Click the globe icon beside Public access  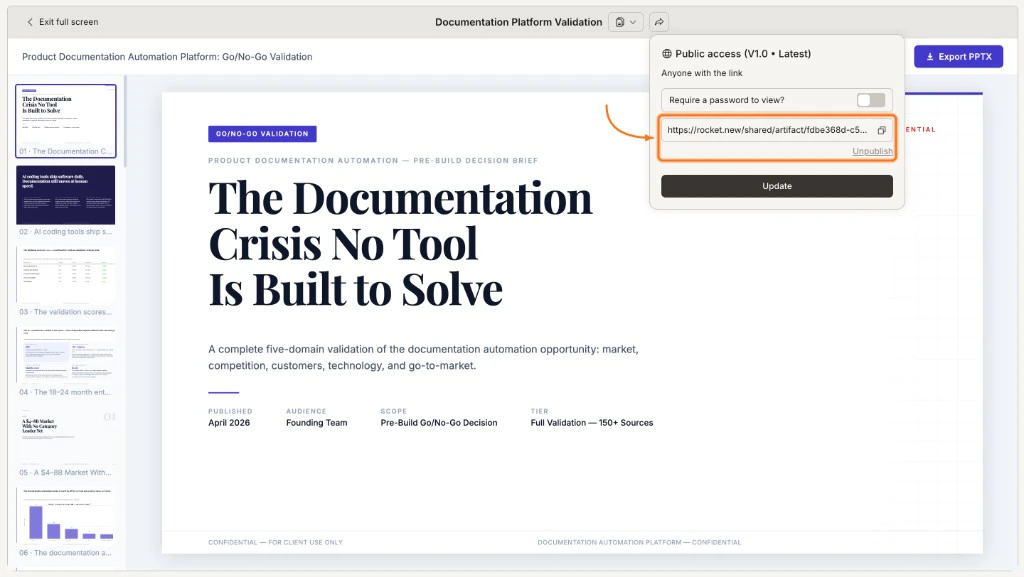coord(668,51)
